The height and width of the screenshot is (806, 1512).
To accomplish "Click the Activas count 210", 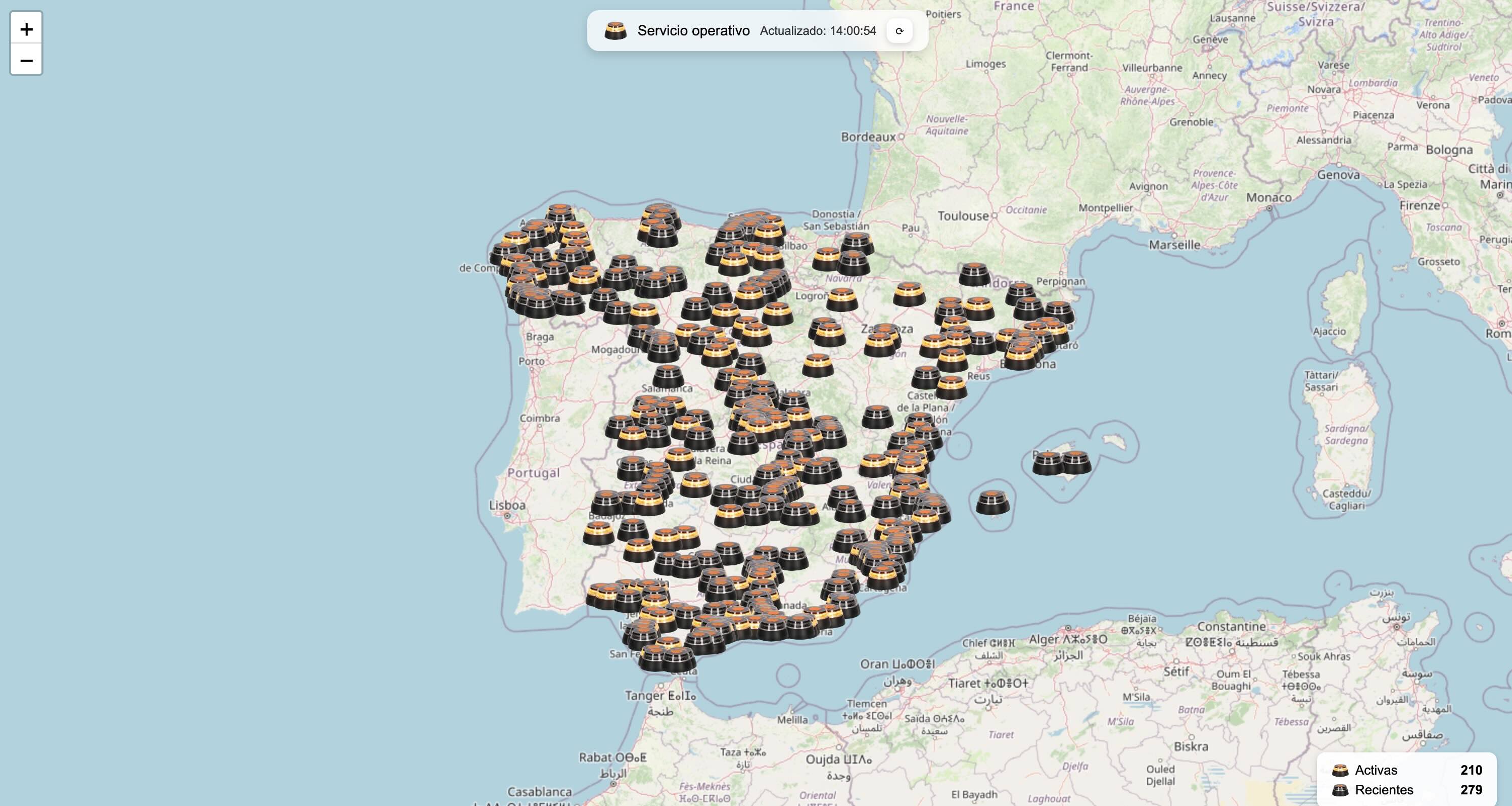I will (1471, 770).
